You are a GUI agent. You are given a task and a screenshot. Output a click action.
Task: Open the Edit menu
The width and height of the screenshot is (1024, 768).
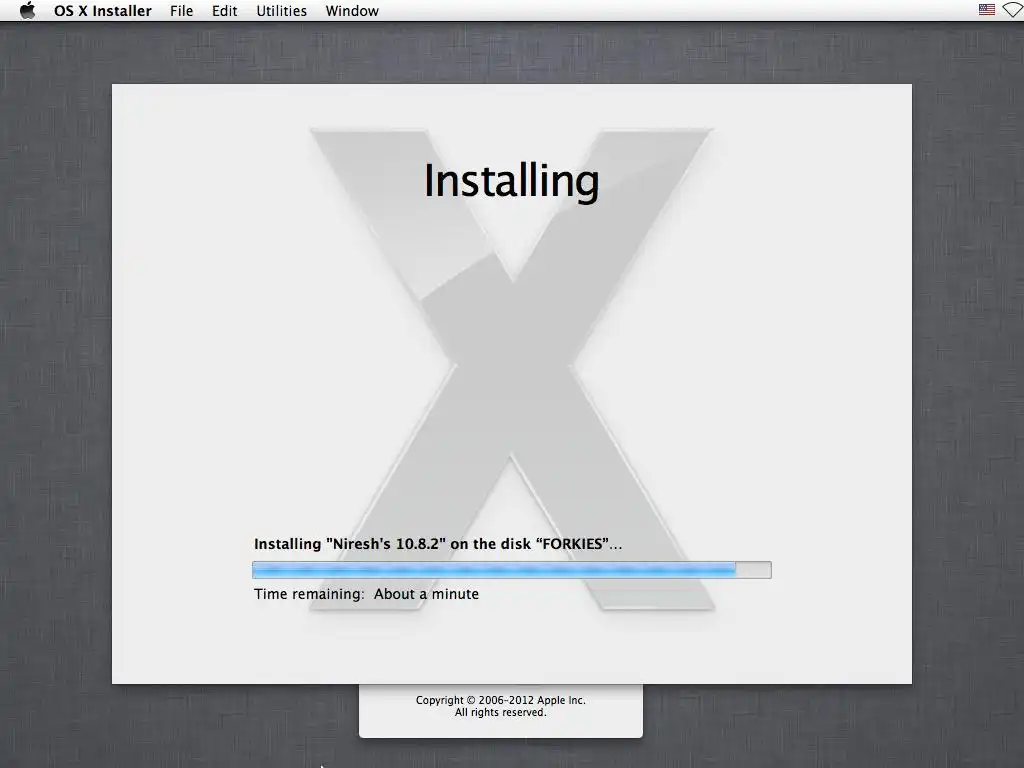coord(225,11)
